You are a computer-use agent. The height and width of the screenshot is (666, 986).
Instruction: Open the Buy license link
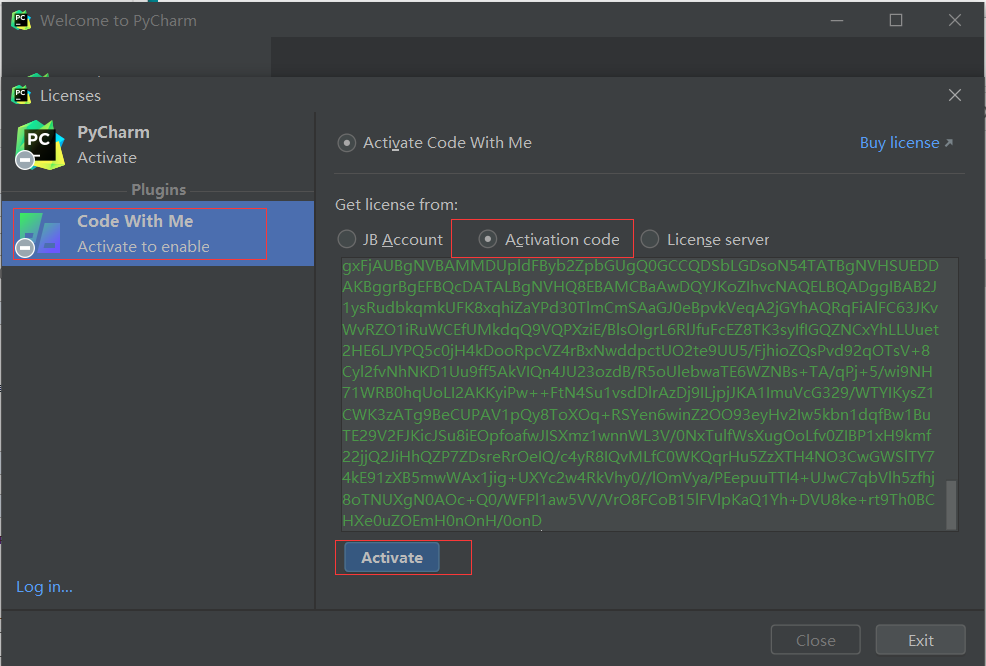pos(906,143)
